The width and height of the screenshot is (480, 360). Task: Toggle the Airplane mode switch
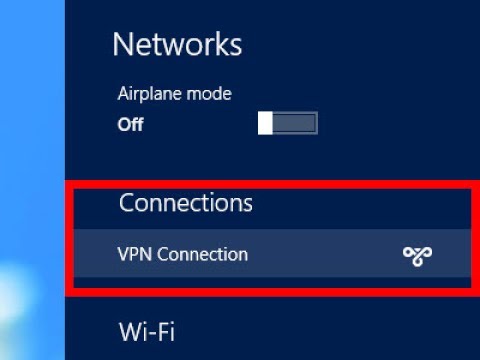coord(288,123)
